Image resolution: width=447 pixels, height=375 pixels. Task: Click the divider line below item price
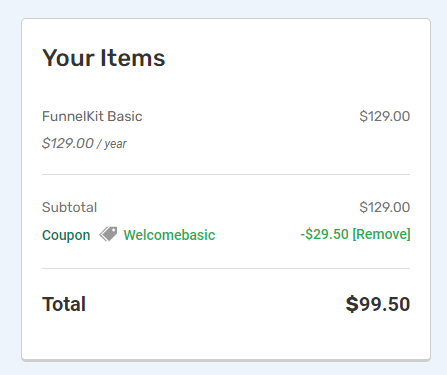click(226, 174)
